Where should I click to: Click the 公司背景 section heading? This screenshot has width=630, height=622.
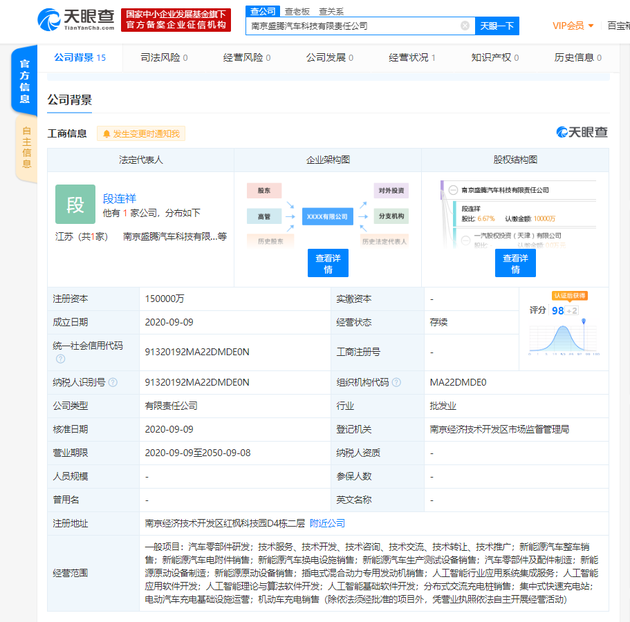click(70, 100)
